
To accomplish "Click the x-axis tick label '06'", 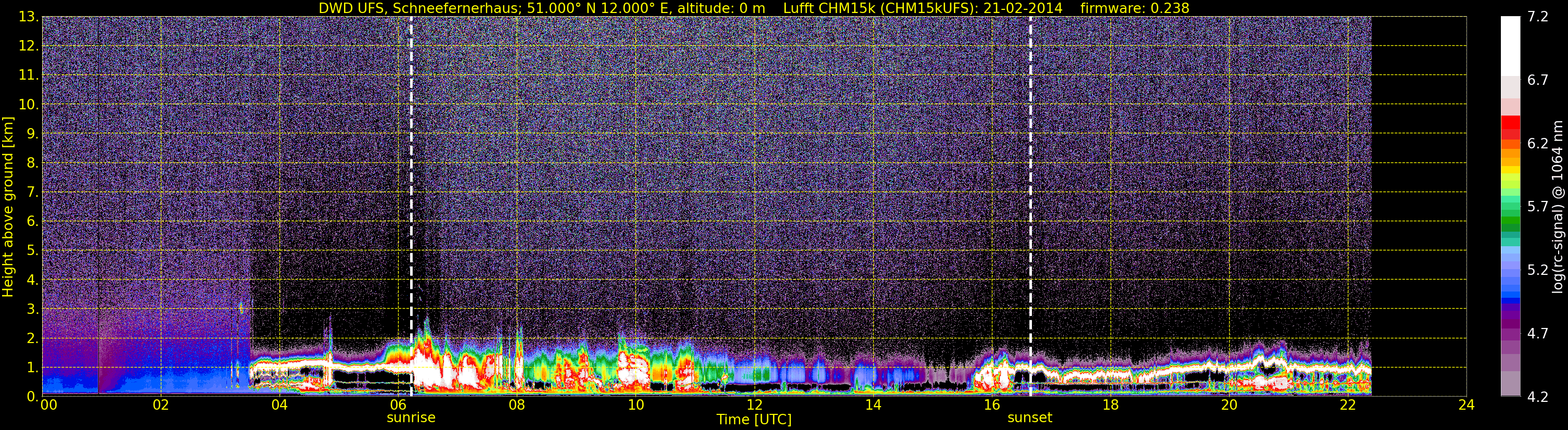I will [398, 406].
